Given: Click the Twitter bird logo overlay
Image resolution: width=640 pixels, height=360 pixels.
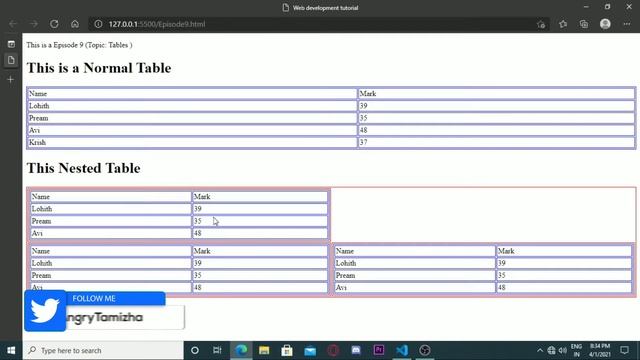Looking at the screenshot, I should (45, 311).
